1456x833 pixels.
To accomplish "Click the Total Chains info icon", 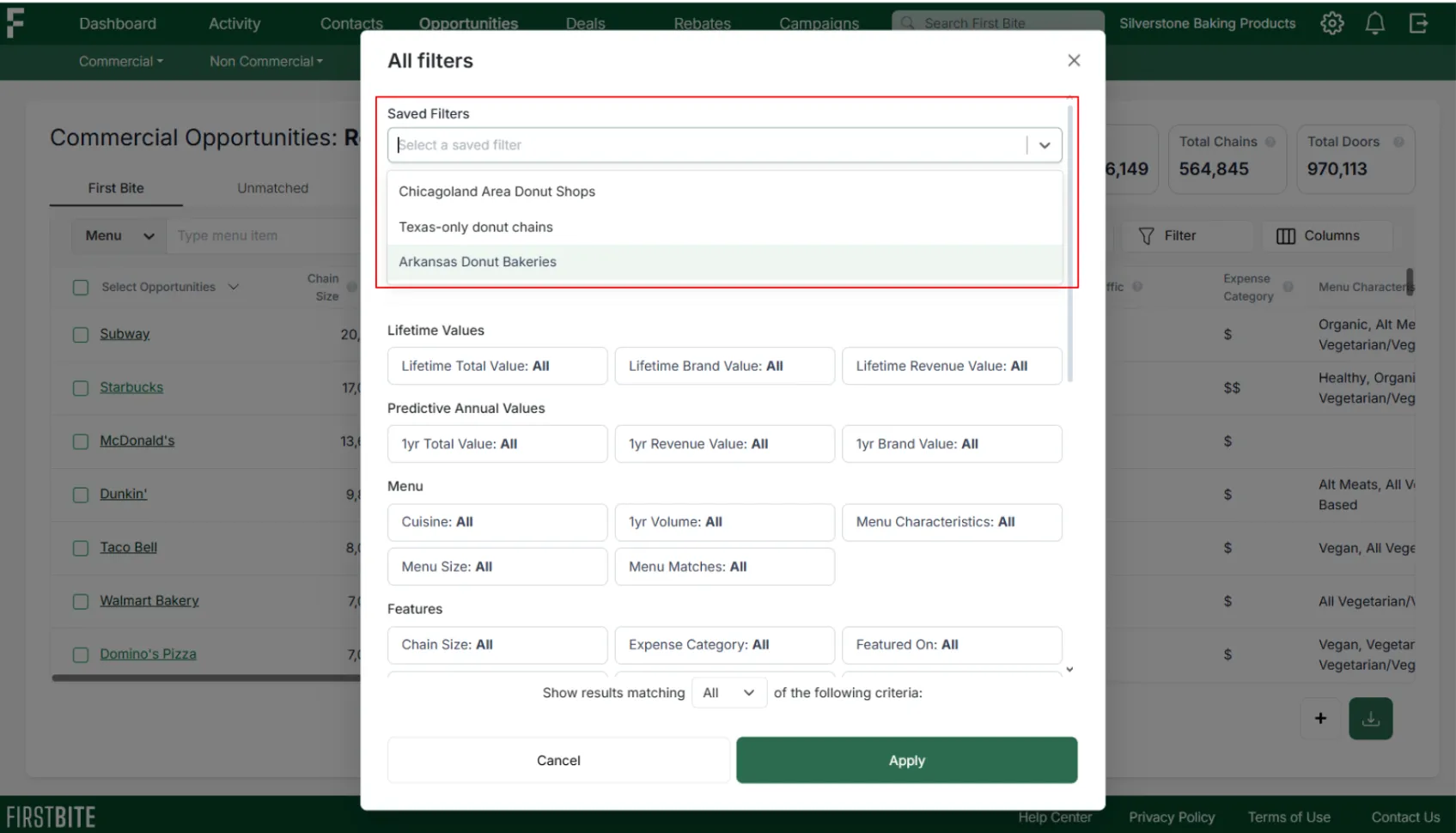I will pos(1270,142).
